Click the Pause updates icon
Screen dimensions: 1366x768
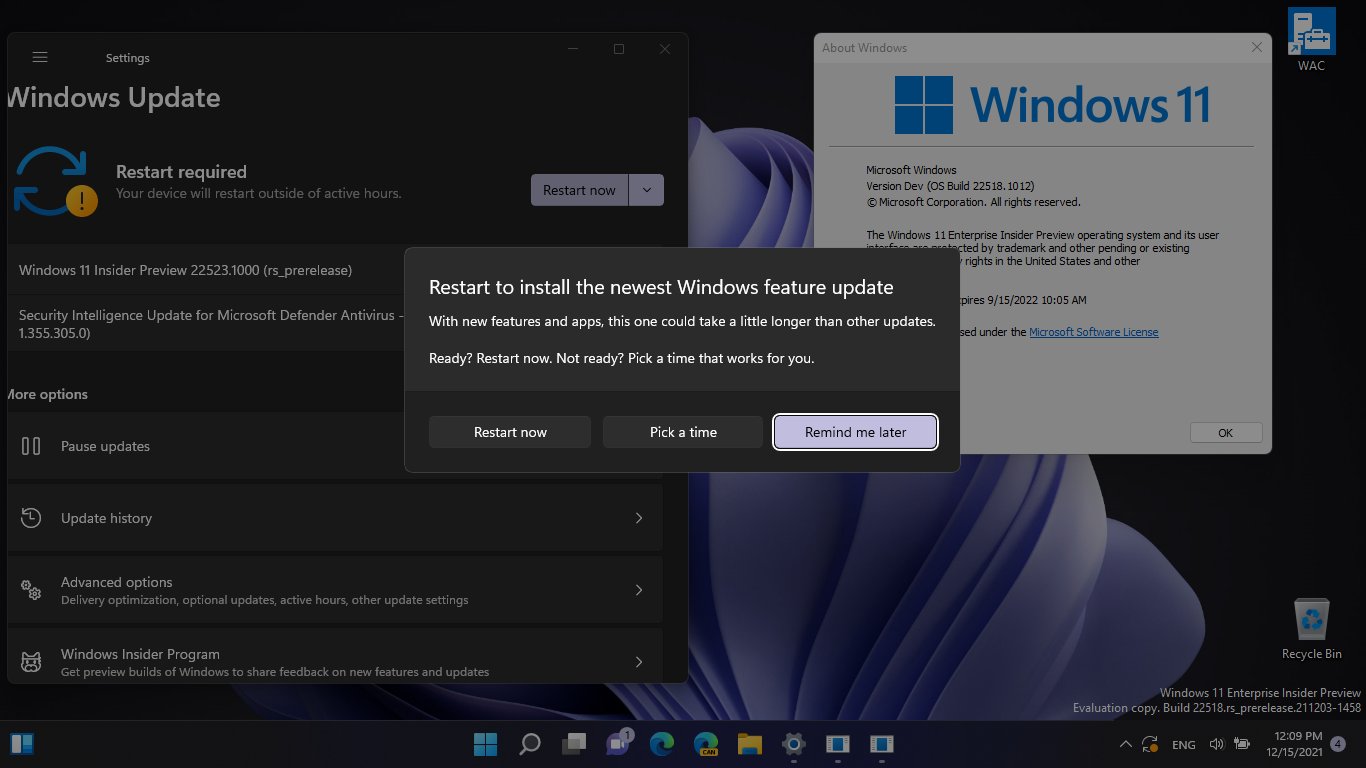(x=31, y=446)
